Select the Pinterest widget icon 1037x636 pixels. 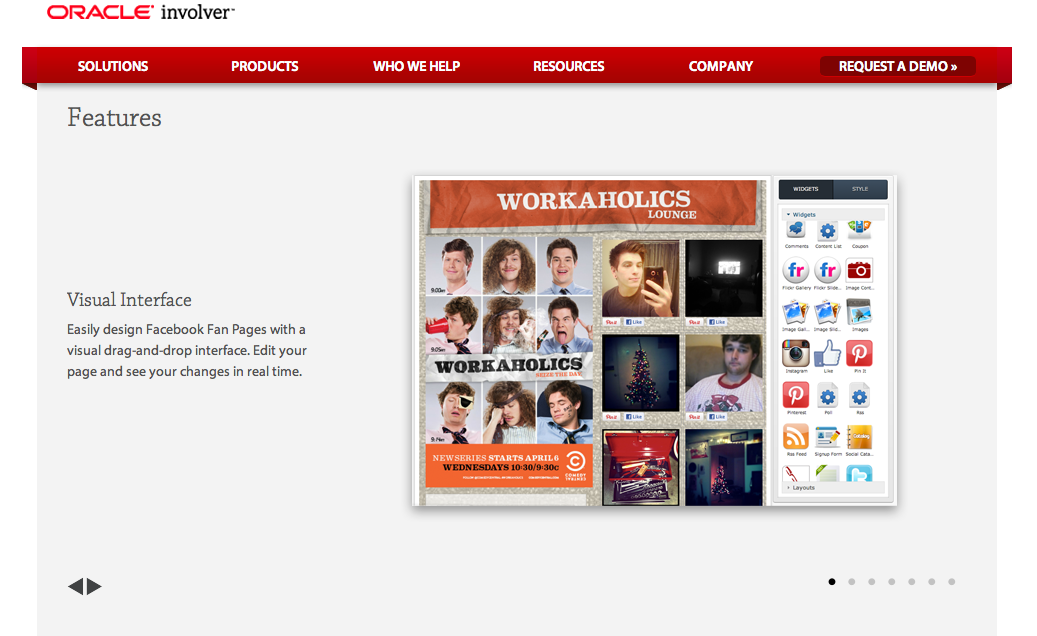tap(796, 395)
